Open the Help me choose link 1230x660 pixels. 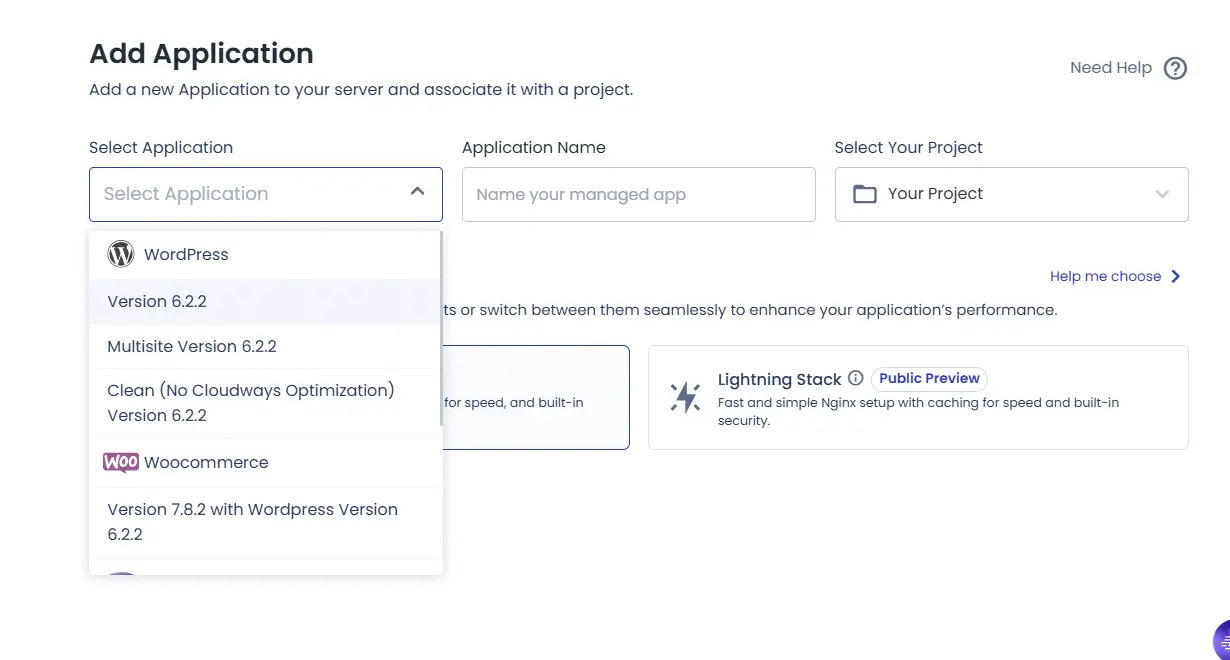tap(1105, 276)
